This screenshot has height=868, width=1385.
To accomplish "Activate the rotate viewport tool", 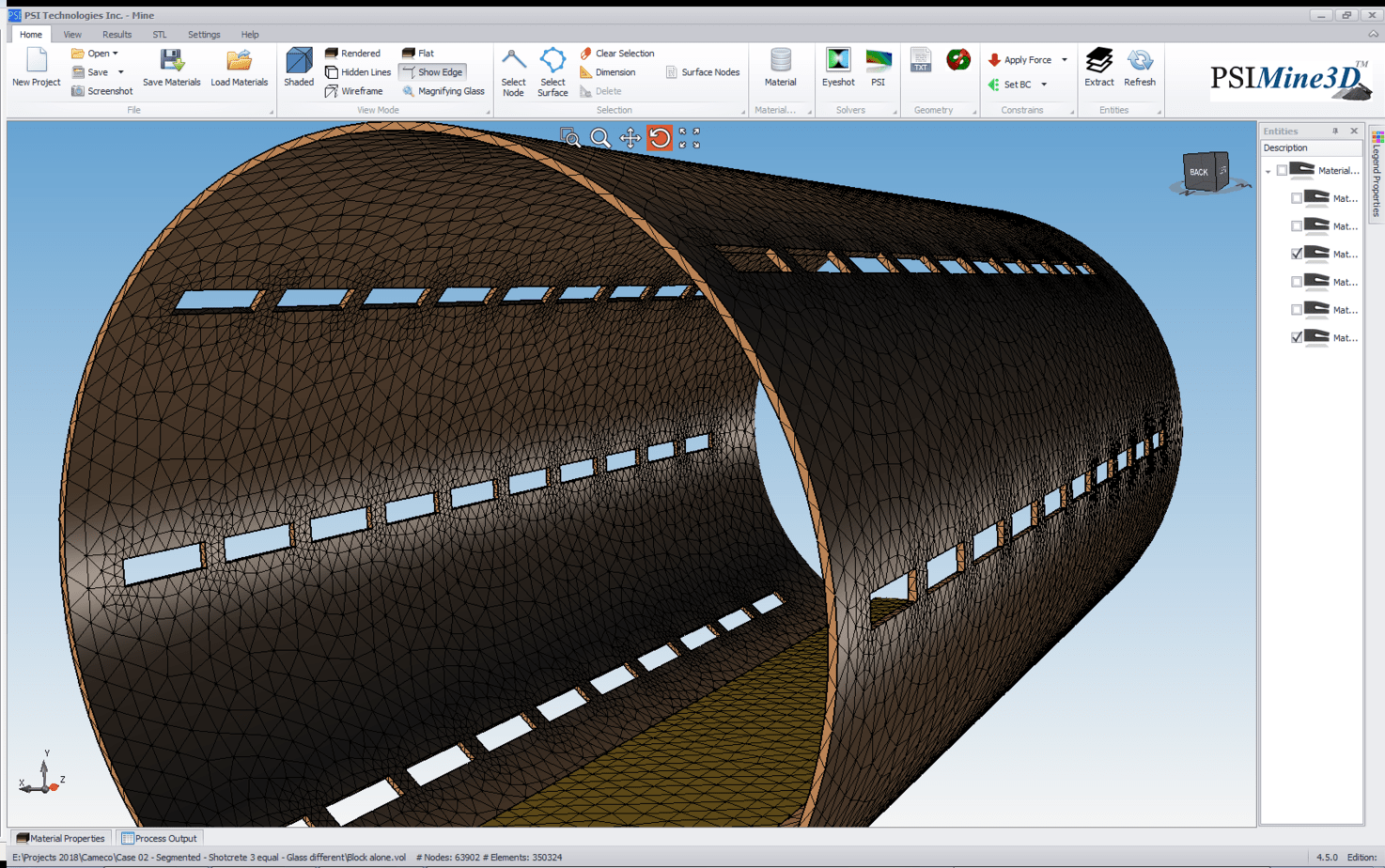I will (660, 138).
